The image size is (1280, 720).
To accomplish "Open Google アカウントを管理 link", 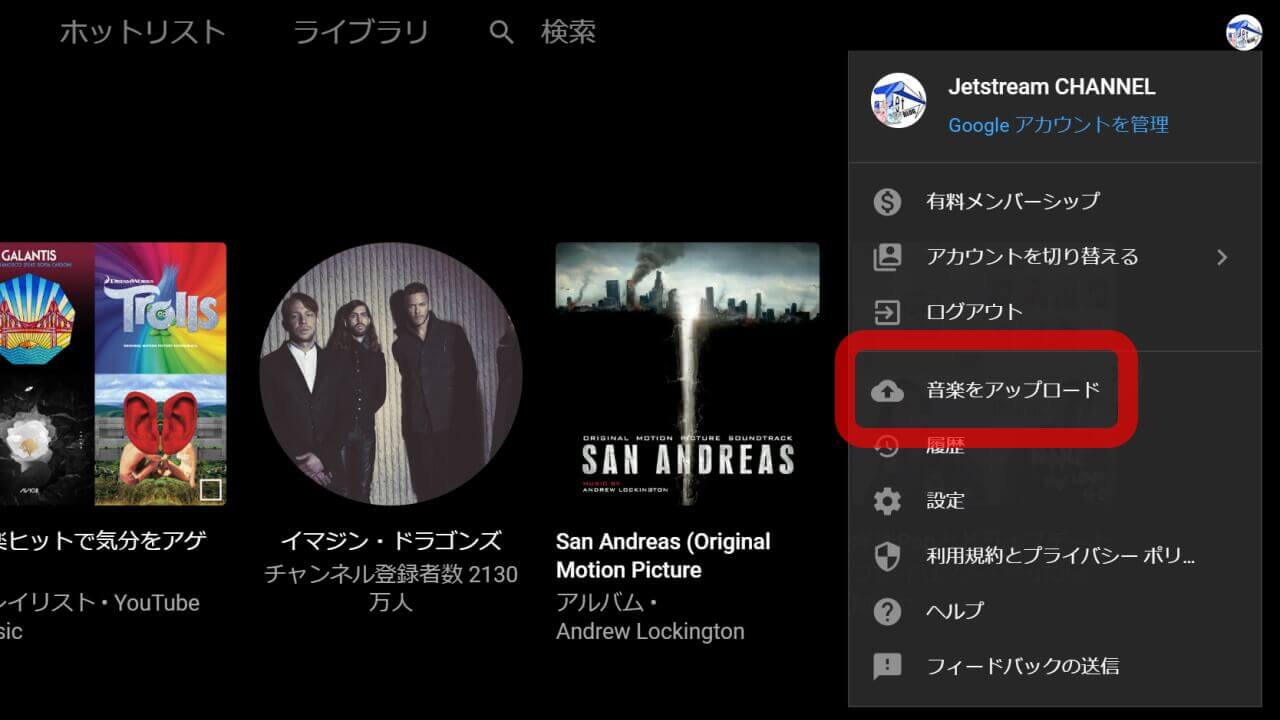I will pos(1058,125).
